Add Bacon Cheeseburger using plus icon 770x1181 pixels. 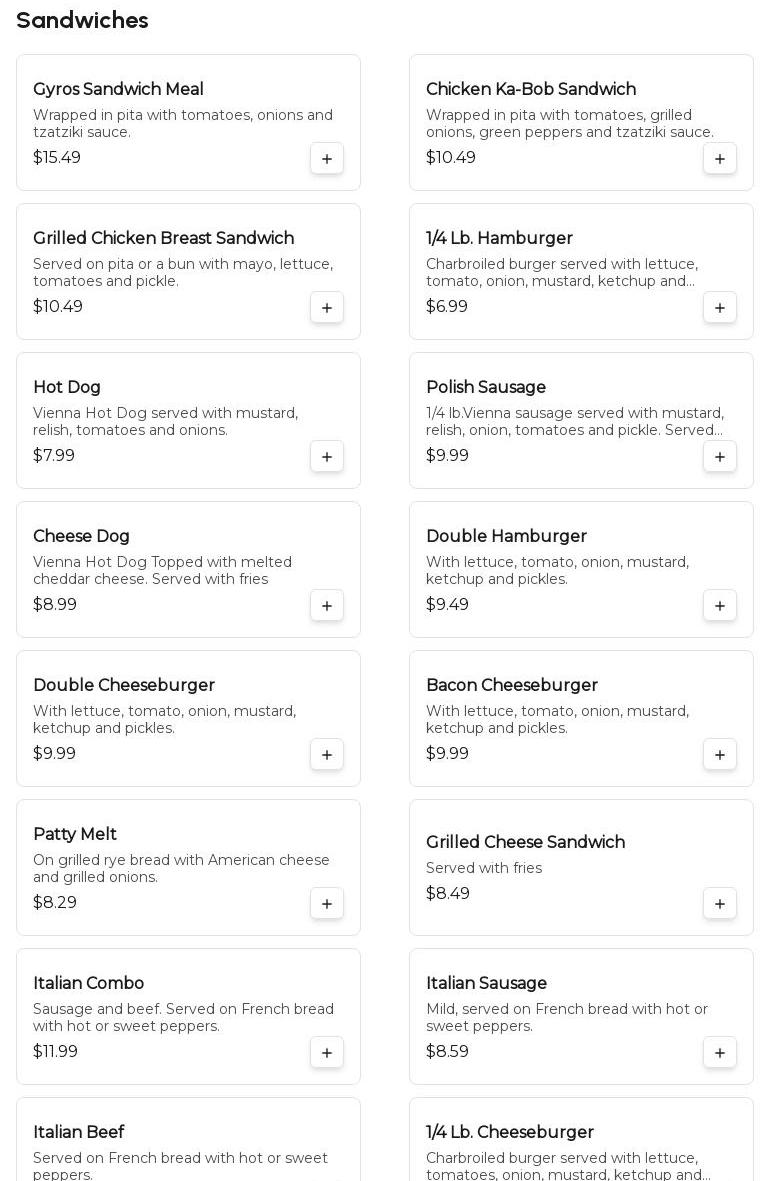pyautogui.click(x=720, y=755)
